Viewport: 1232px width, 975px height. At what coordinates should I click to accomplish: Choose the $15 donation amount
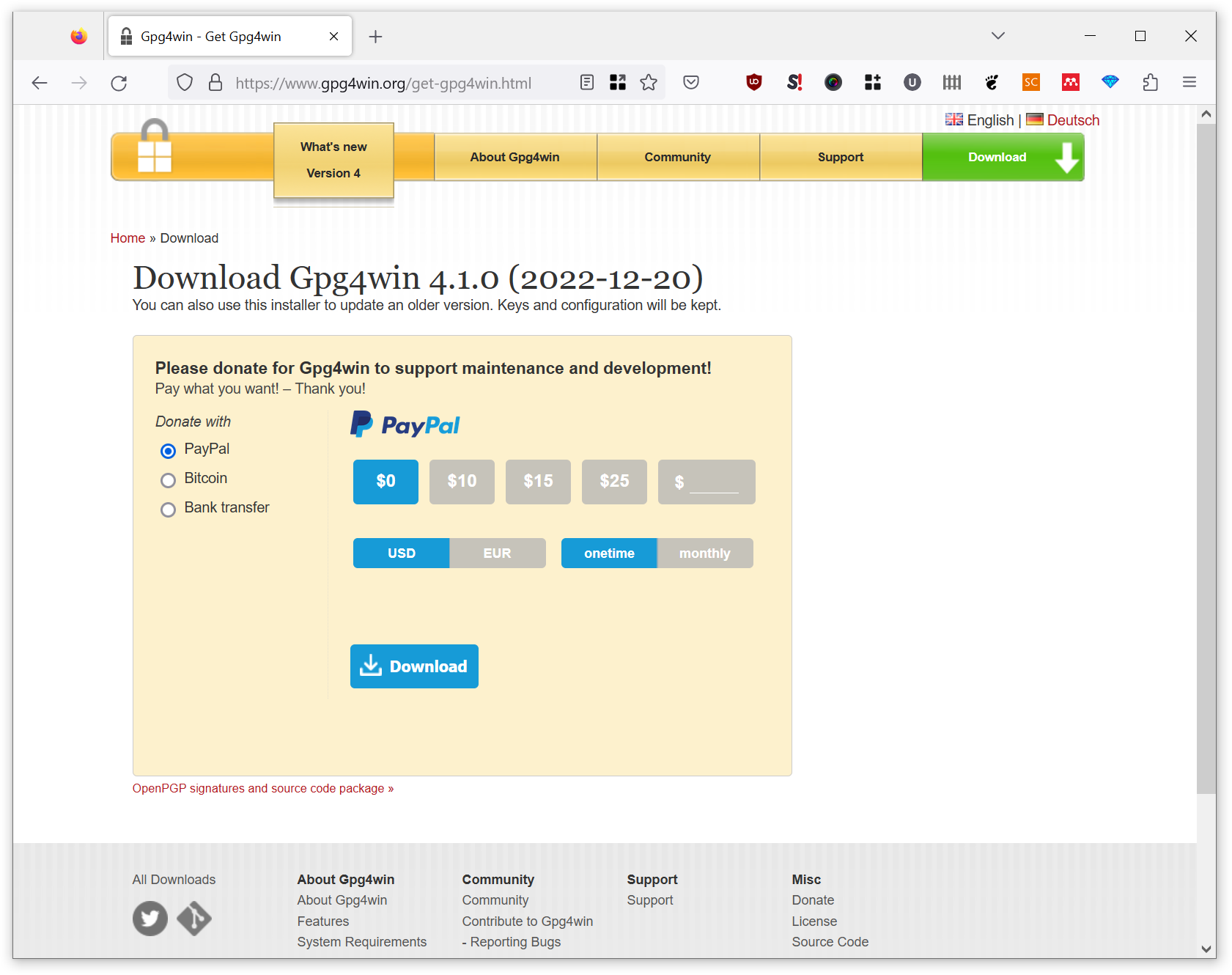click(538, 482)
